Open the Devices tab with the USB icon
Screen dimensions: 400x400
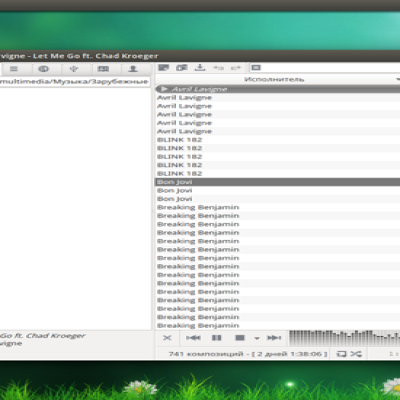(x=74, y=69)
